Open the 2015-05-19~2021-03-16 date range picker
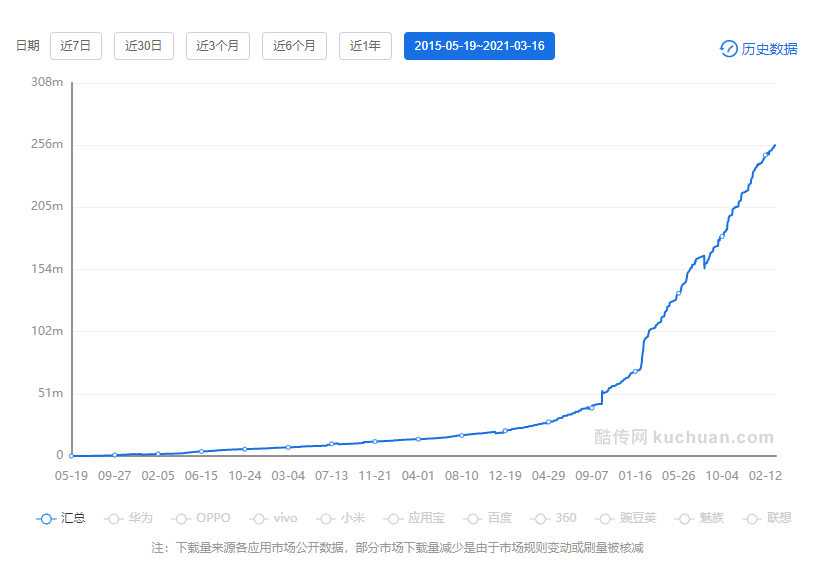Screen dimensions: 828x573 pyautogui.click(x=479, y=46)
